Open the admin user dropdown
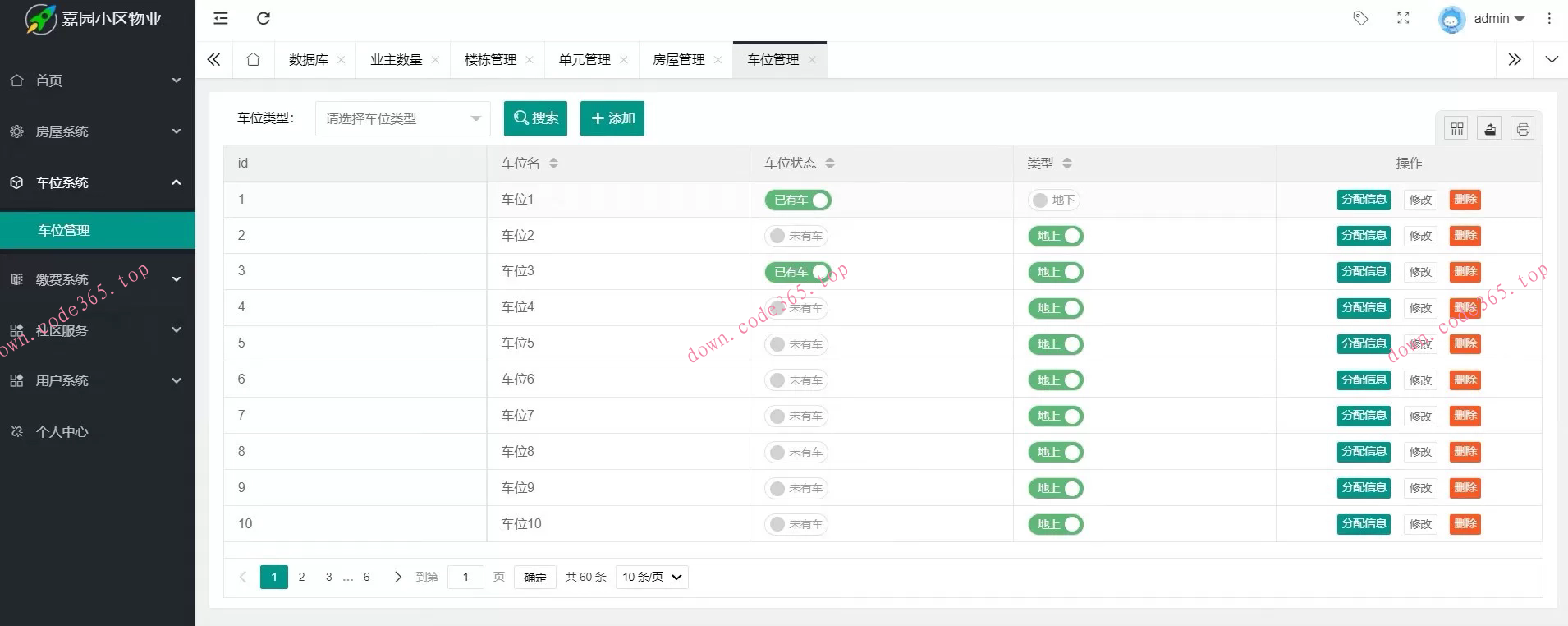Viewport: 1568px width, 626px height. (x=1499, y=19)
